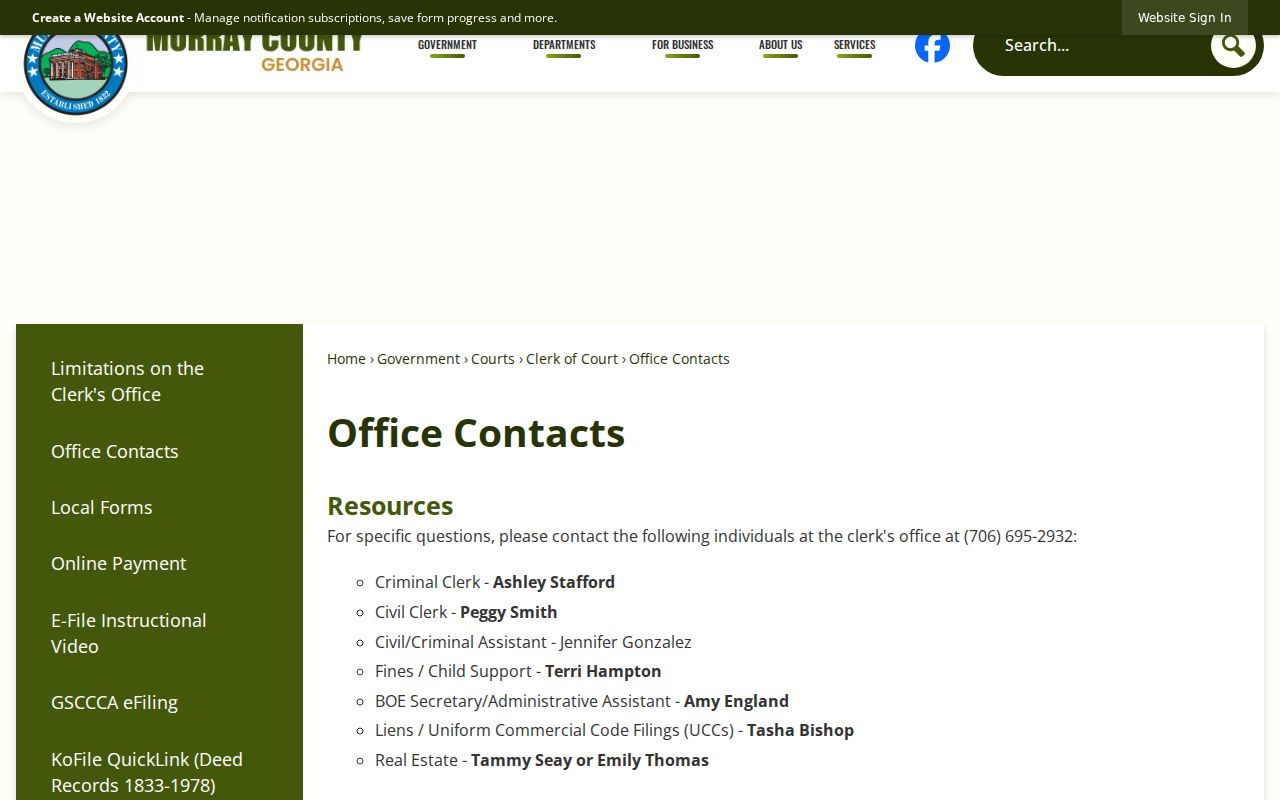The width and height of the screenshot is (1280, 800).
Task: Click Office Contacts in the breadcrumb
Action: pyautogui.click(x=679, y=359)
